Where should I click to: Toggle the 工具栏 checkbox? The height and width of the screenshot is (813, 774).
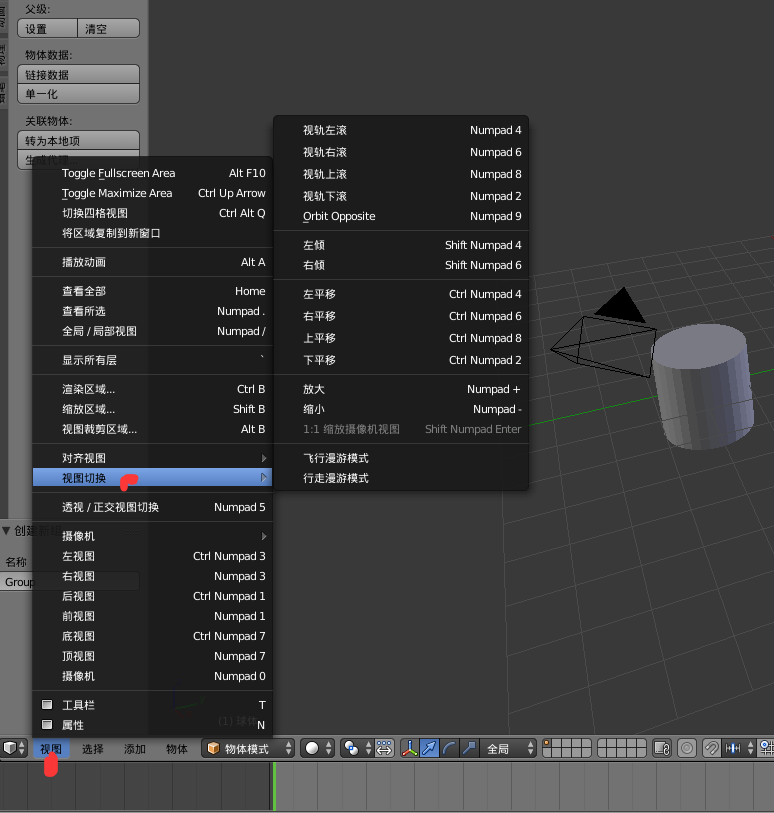pyautogui.click(x=47, y=704)
